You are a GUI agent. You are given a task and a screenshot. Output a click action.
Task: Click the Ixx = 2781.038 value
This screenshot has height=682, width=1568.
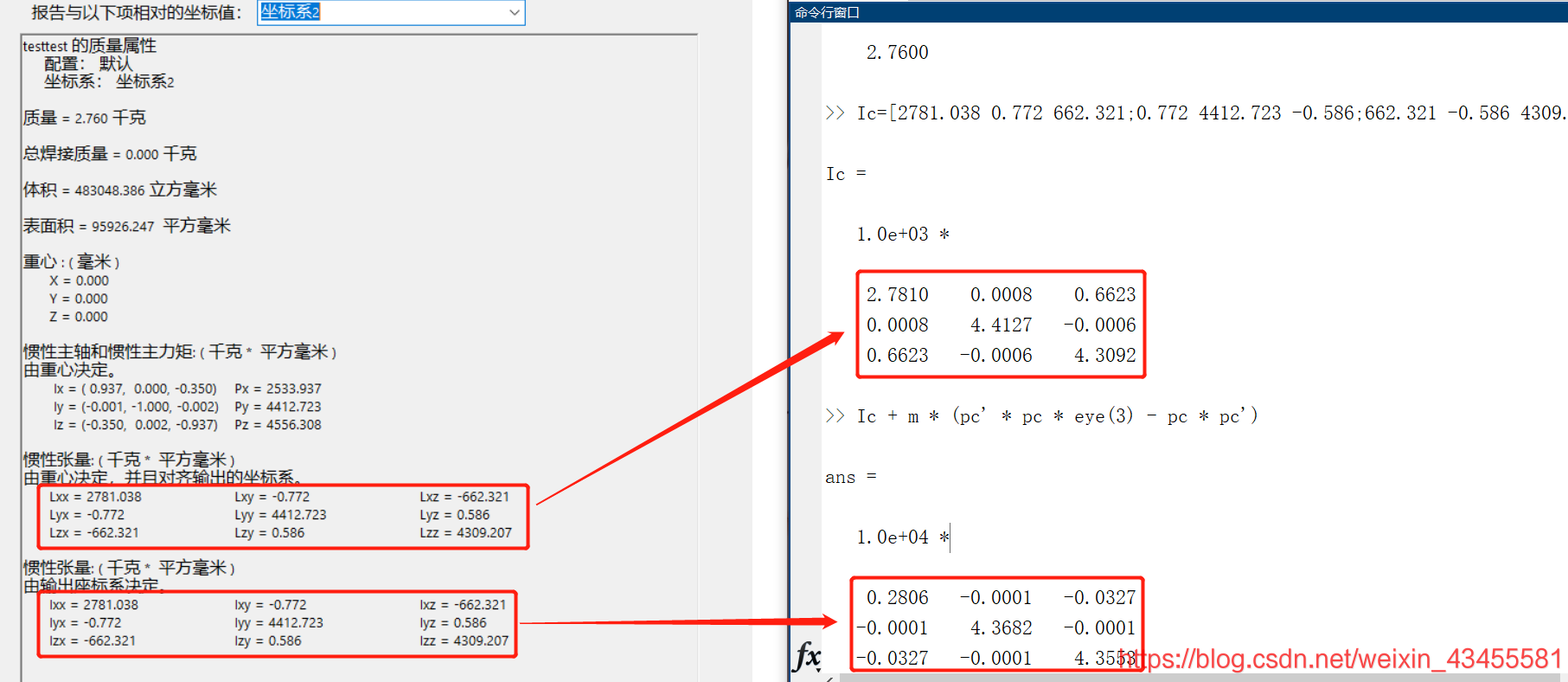coord(93,605)
